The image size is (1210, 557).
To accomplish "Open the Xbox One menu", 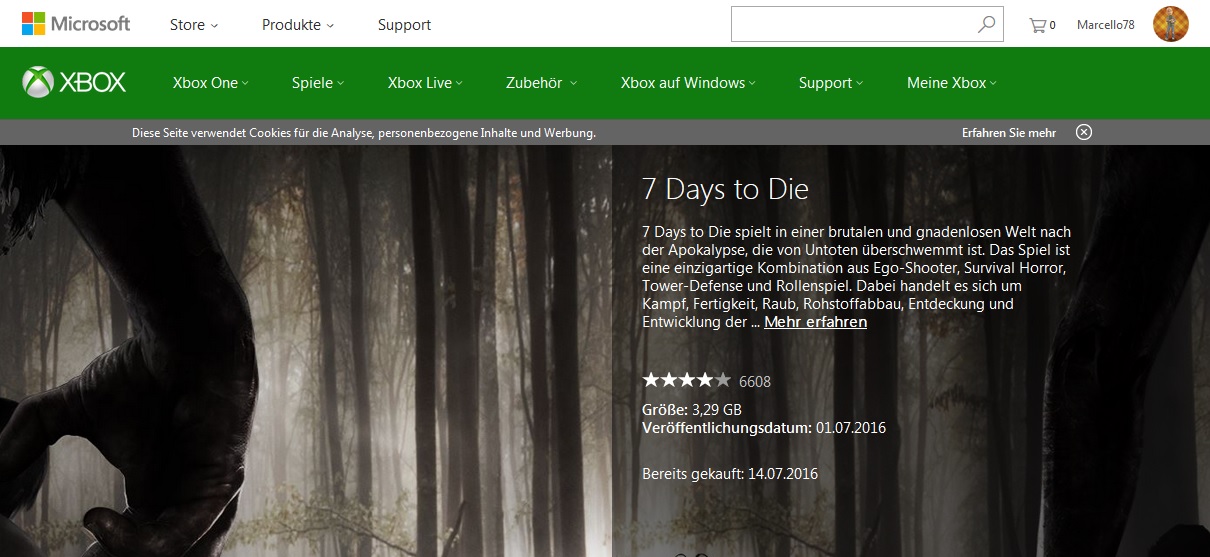I will click(x=211, y=83).
